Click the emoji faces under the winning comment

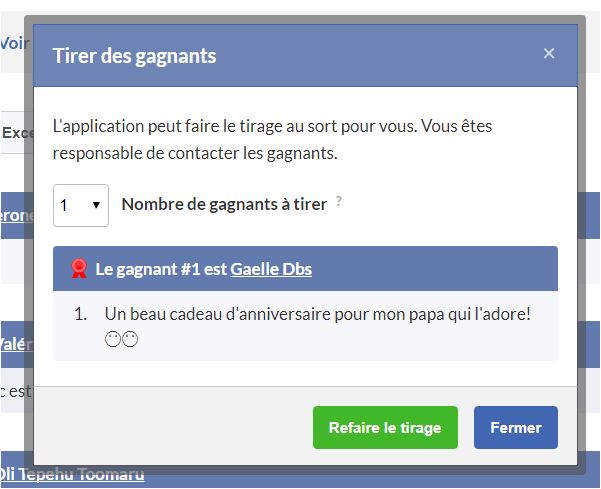[121, 340]
